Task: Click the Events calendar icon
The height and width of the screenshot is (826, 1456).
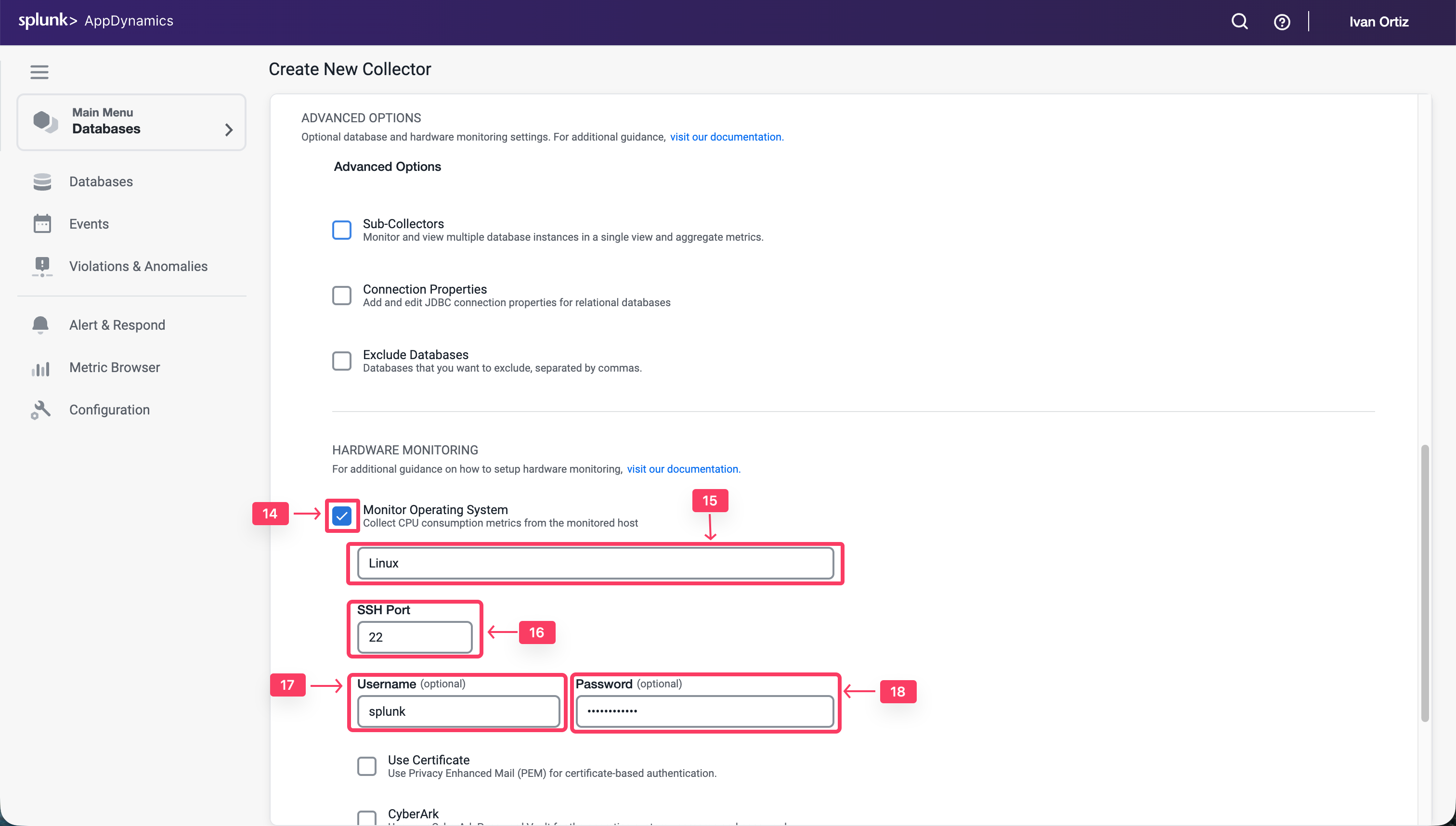Action: point(42,223)
